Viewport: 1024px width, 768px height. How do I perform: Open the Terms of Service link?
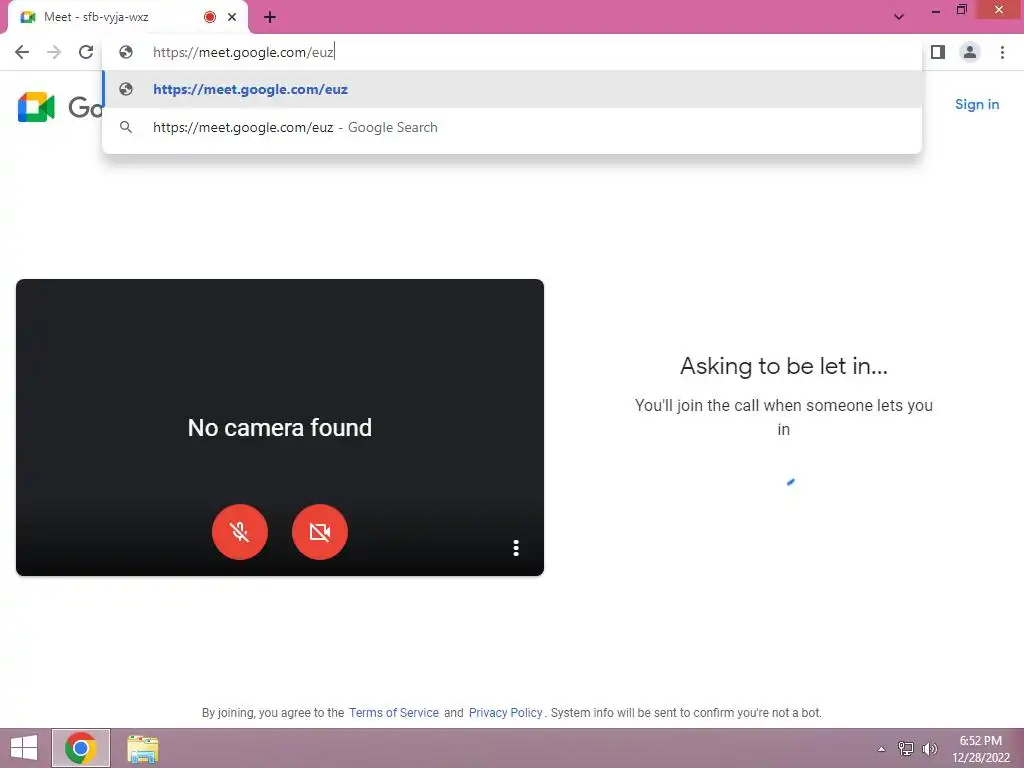click(x=394, y=712)
